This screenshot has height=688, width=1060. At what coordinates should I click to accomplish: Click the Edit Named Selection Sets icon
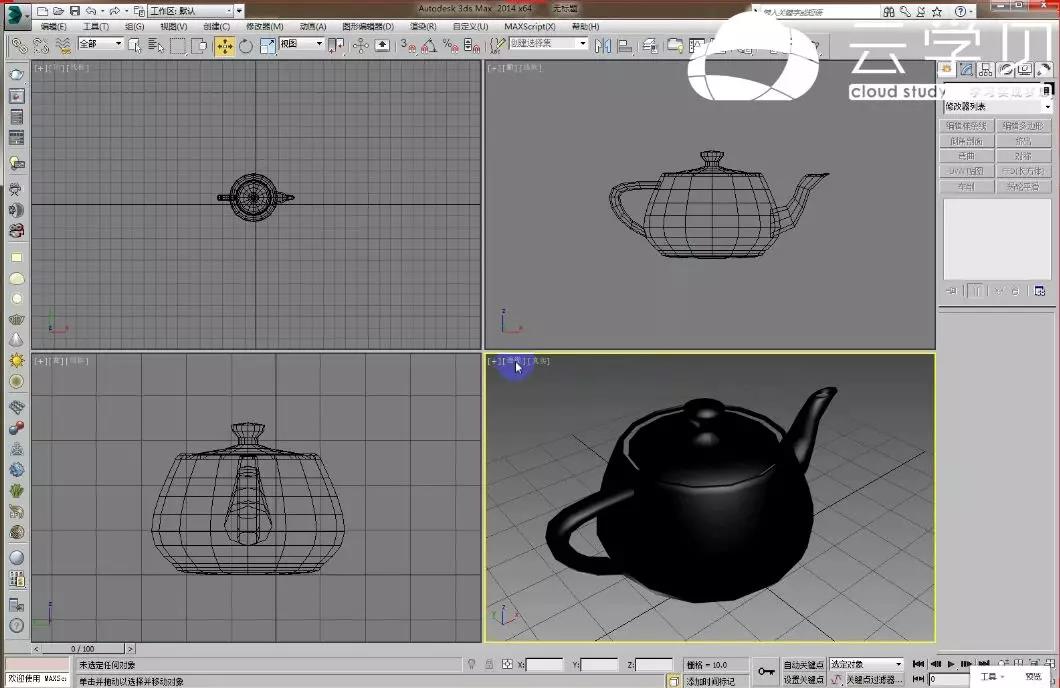click(497, 45)
